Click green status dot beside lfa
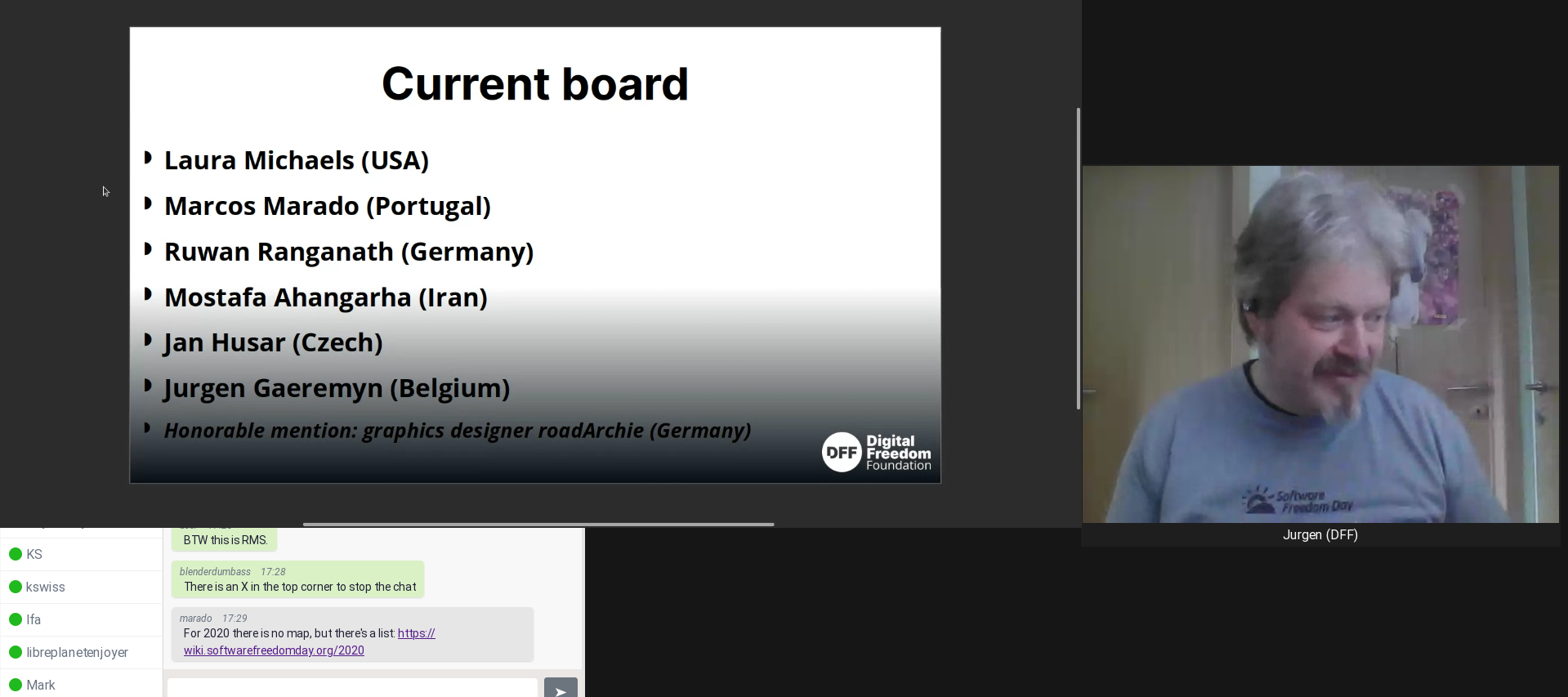 point(15,619)
